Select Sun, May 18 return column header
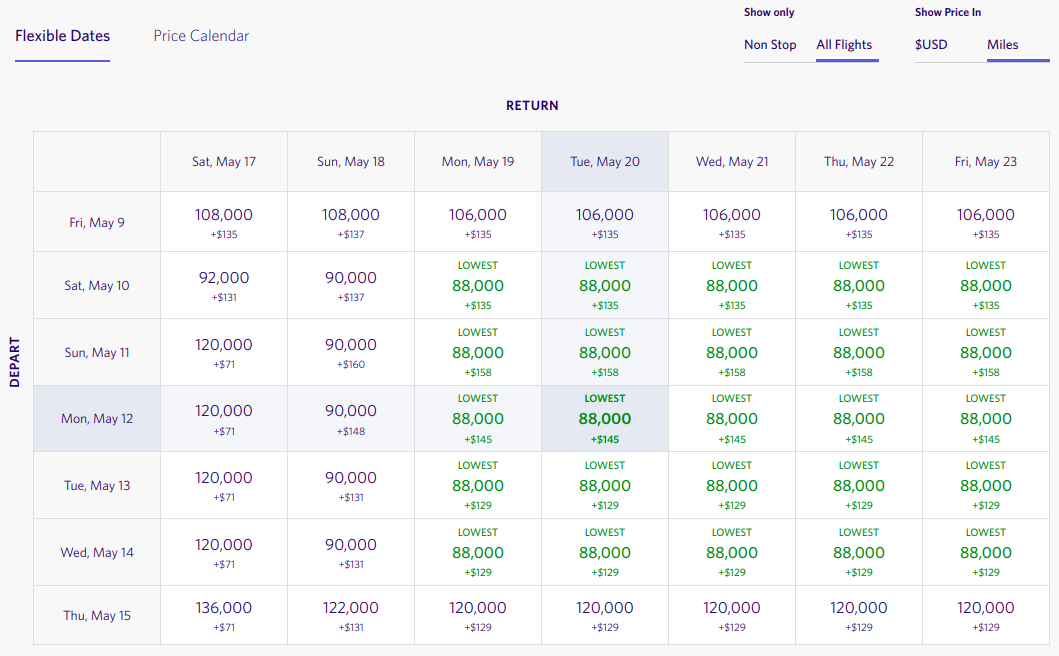 coord(351,161)
